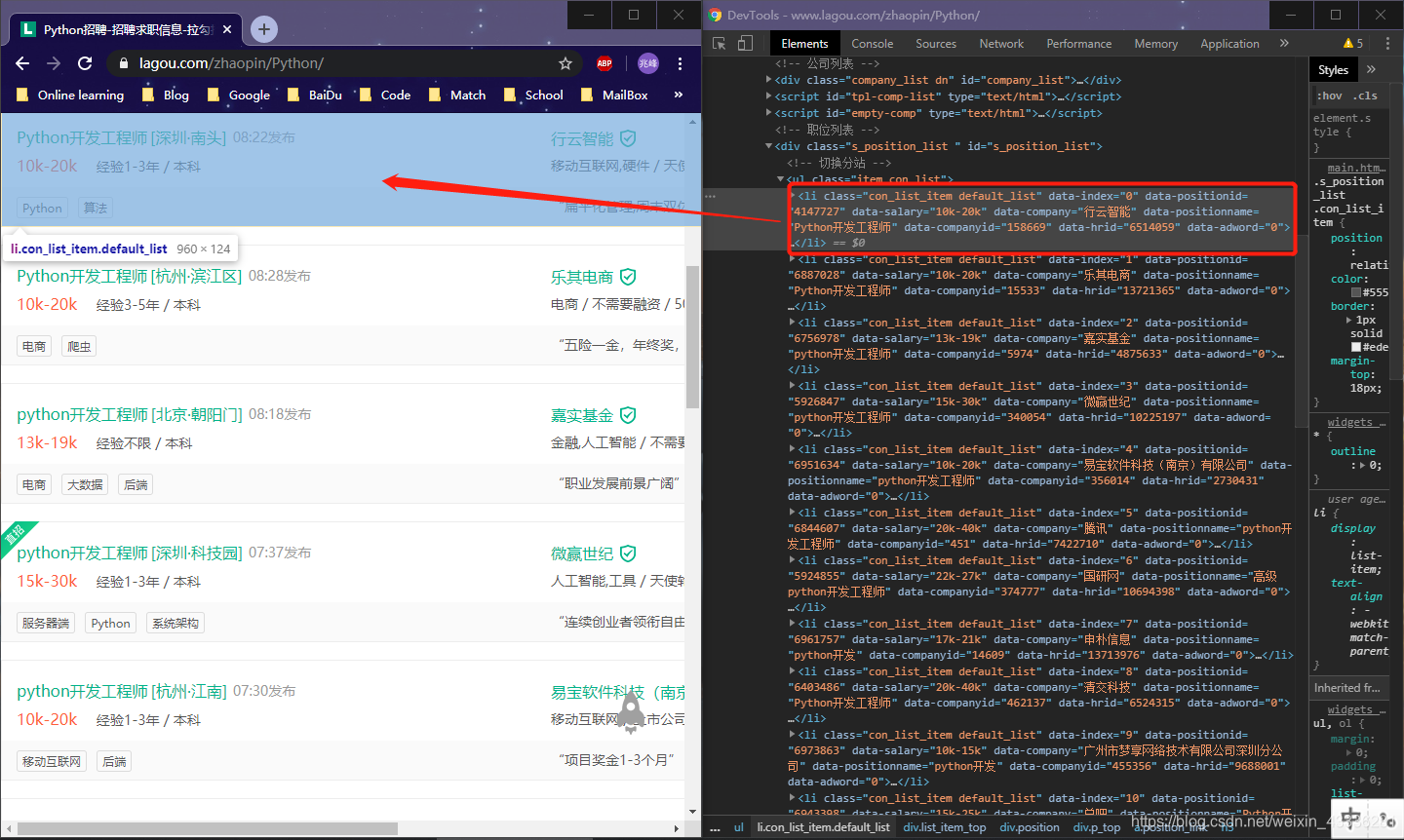
Task: Click the browser forward arrow
Action: pos(54,63)
